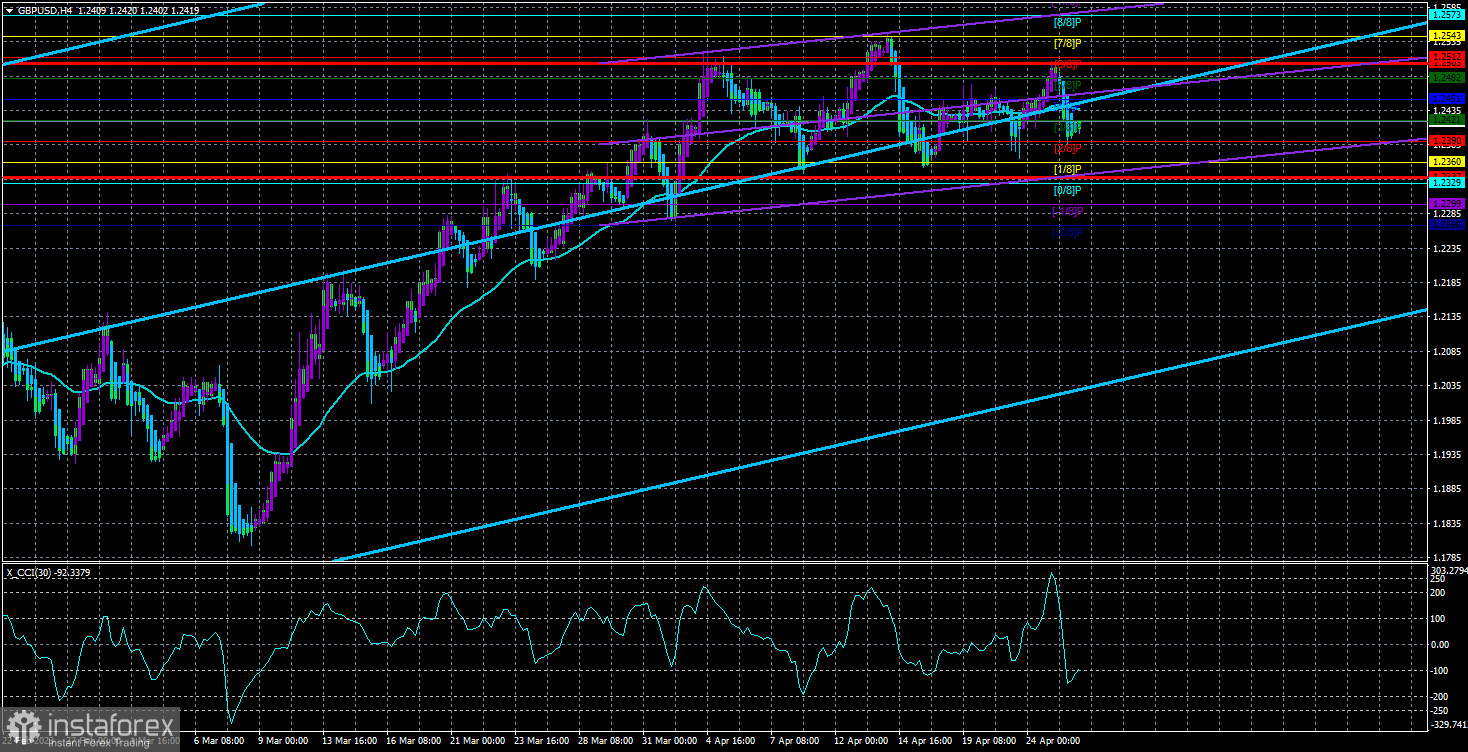
Task: Select the 9 Mar 00:00 time label
Action: (x=281, y=741)
